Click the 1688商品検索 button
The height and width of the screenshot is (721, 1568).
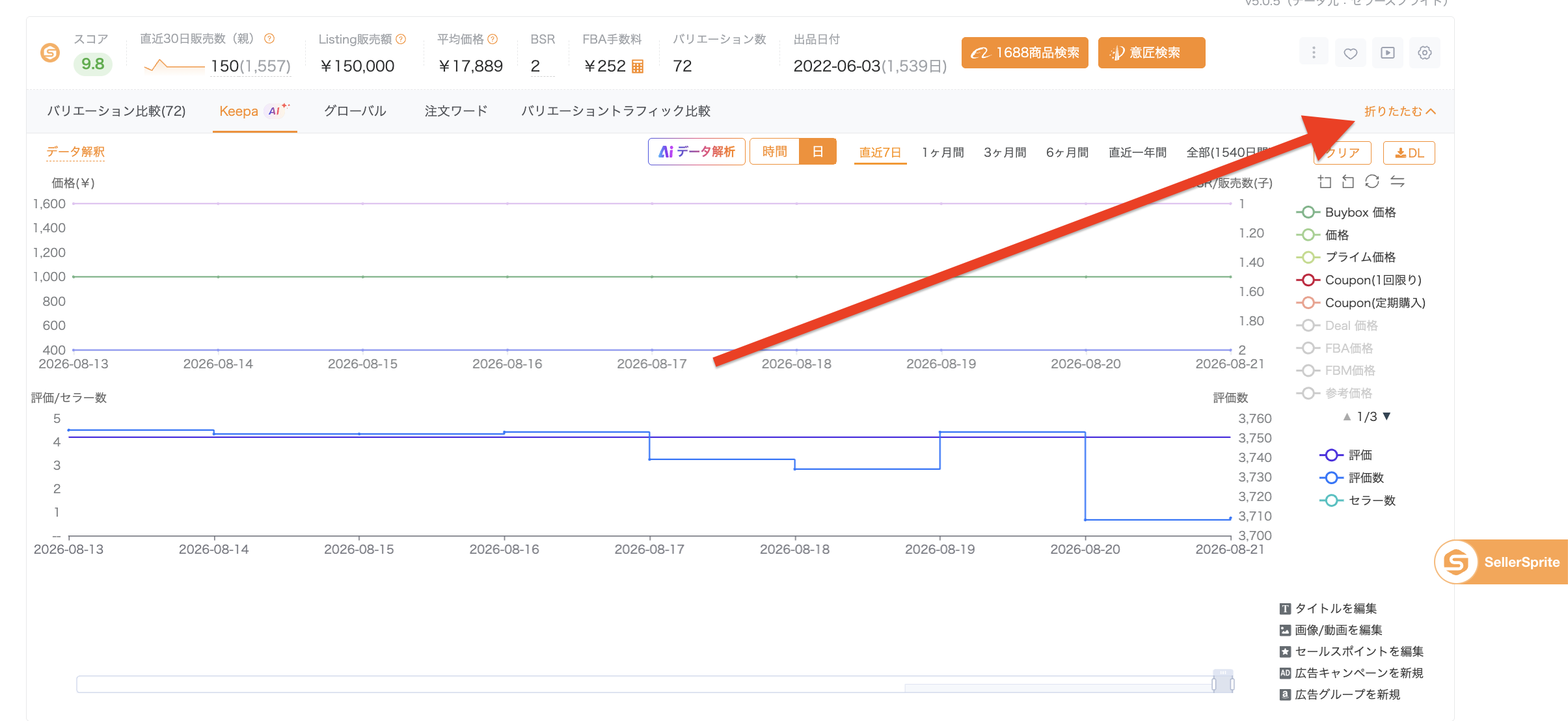(1025, 53)
